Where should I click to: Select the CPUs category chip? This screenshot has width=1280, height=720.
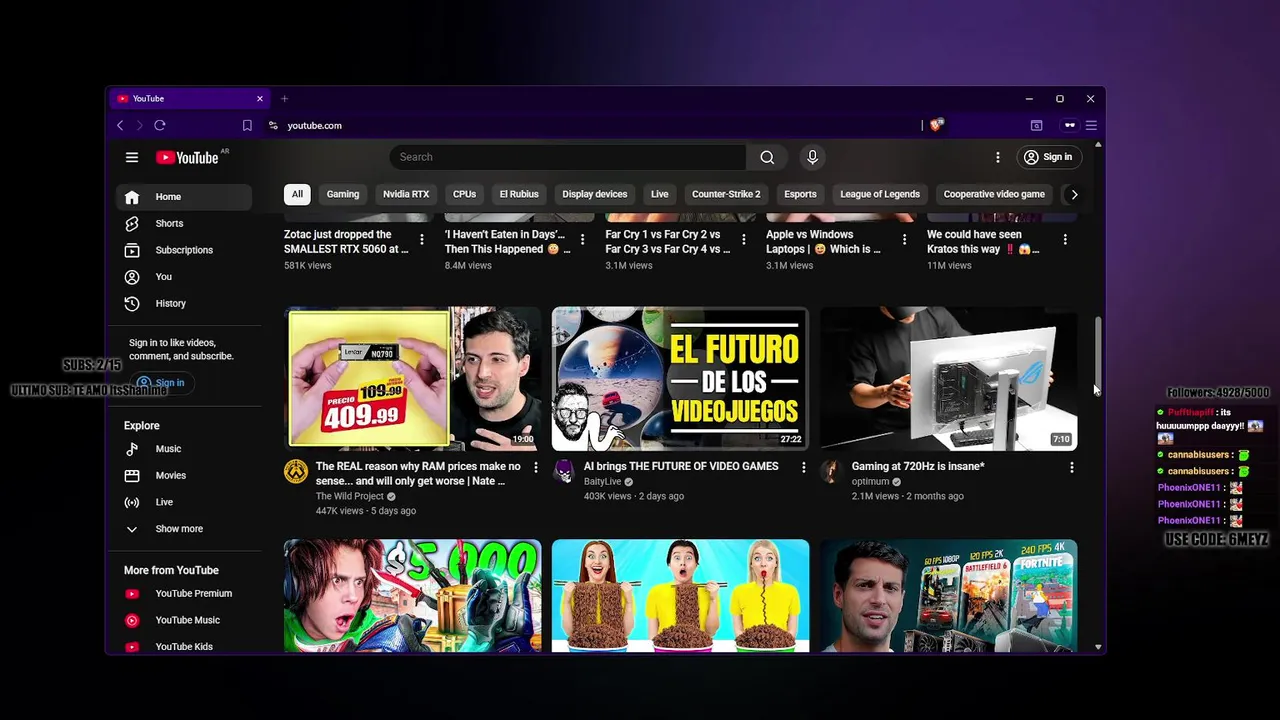(x=464, y=194)
